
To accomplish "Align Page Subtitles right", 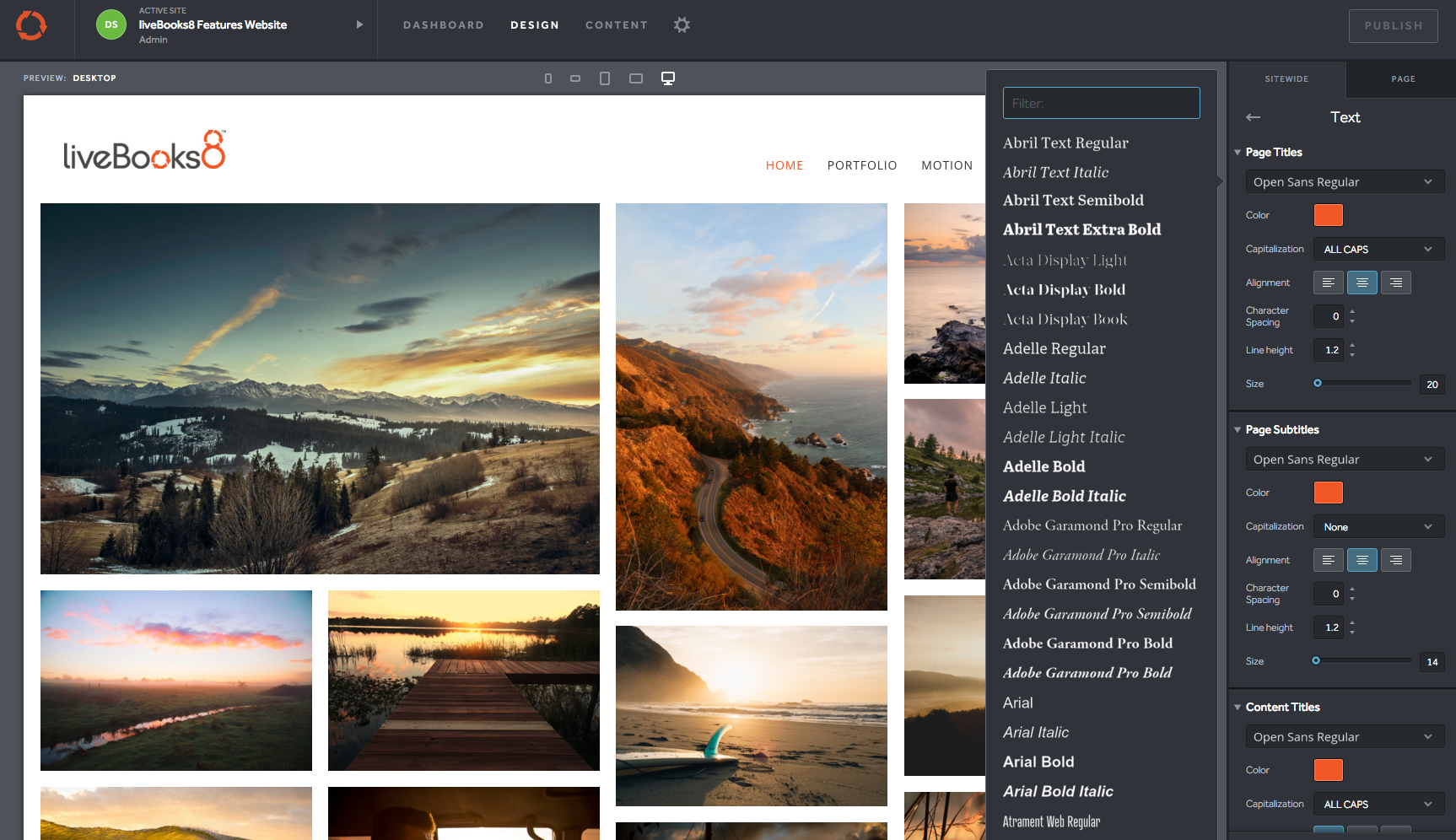I will pos(1396,560).
